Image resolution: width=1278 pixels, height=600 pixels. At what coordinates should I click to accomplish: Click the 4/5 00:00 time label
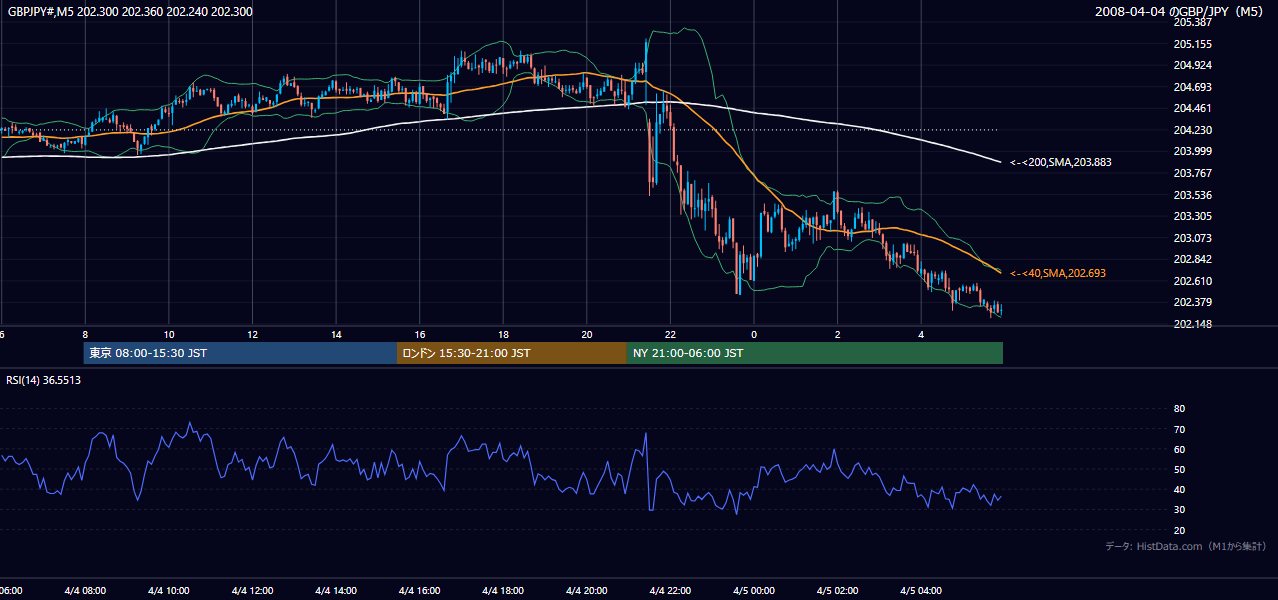coord(754,591)
